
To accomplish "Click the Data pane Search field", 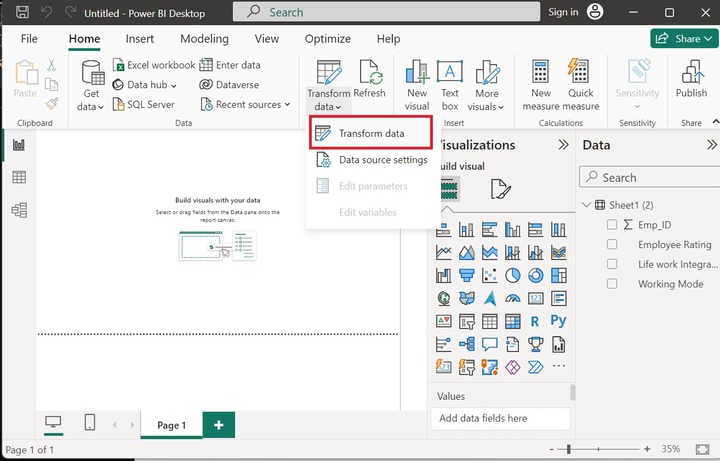I will point(649,177).
